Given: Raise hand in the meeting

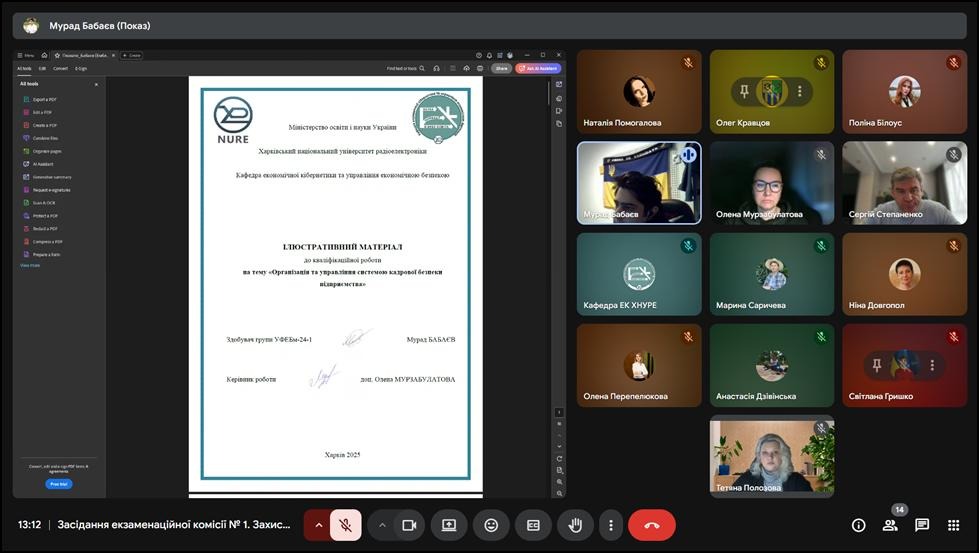Looking at the screenshot, I should [x=575, y=525].
